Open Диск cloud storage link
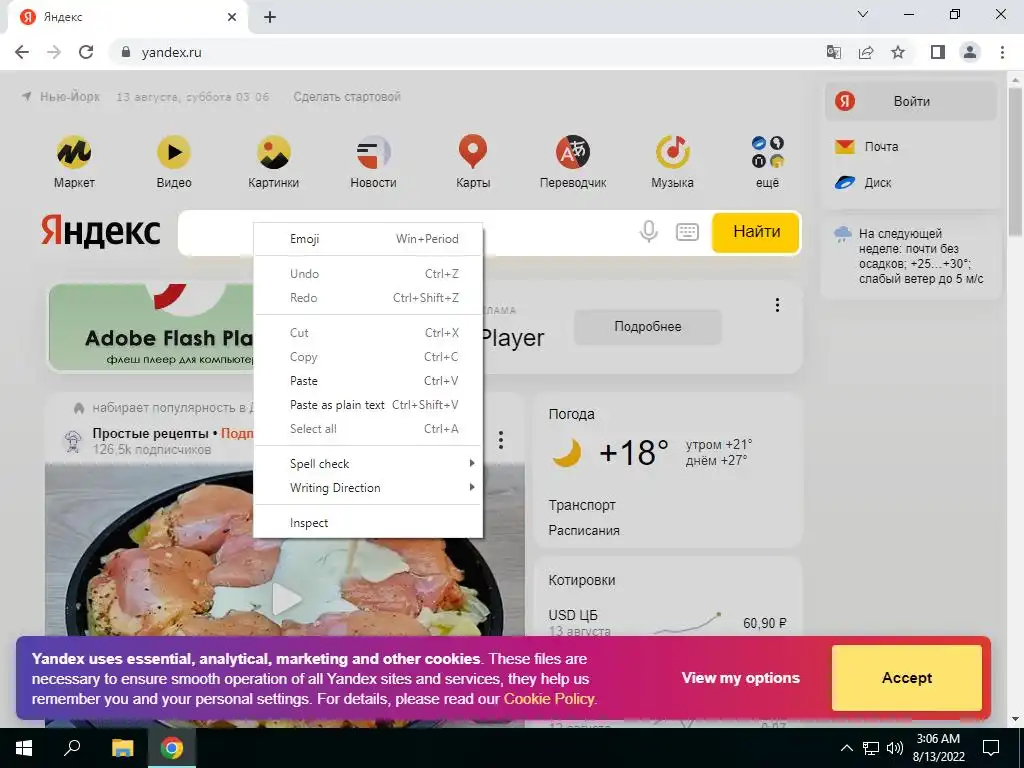Image resolution: width=1024 pixels, height=768 pixels. pos(863,183)
